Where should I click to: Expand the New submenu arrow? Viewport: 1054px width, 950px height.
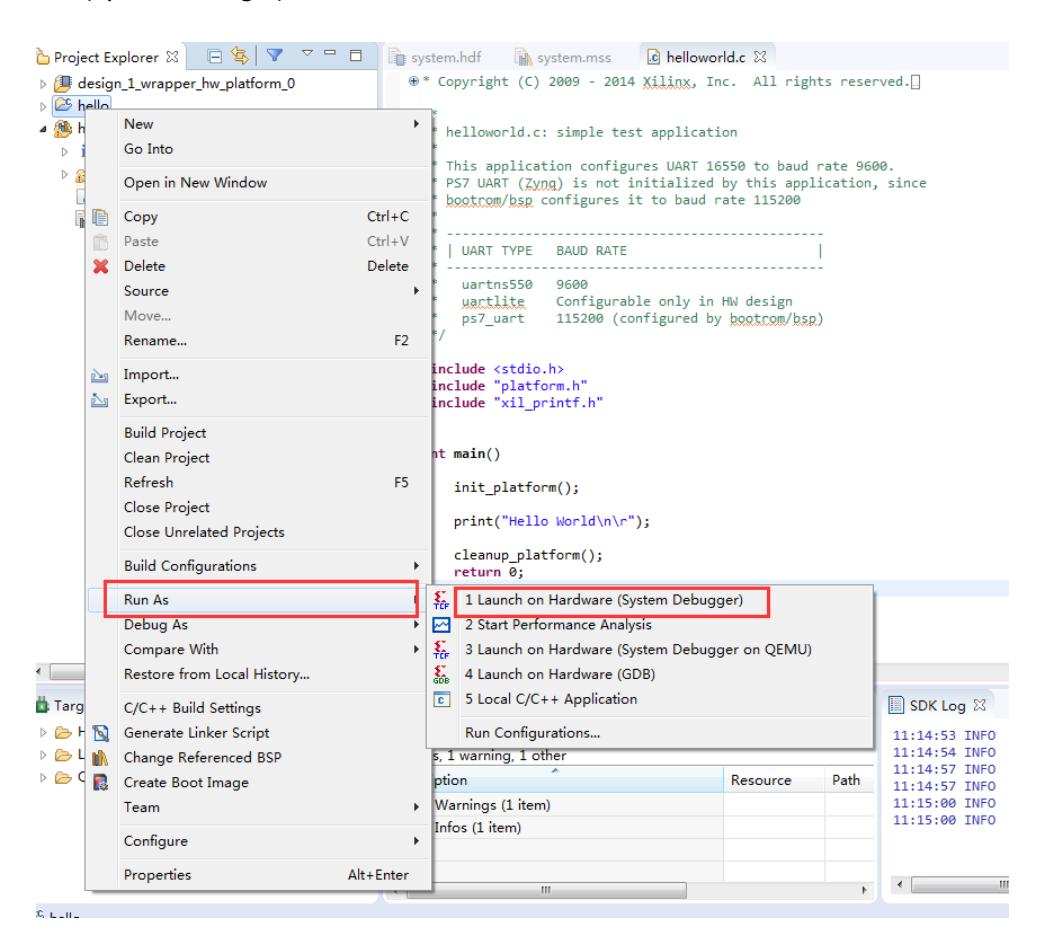414,124
